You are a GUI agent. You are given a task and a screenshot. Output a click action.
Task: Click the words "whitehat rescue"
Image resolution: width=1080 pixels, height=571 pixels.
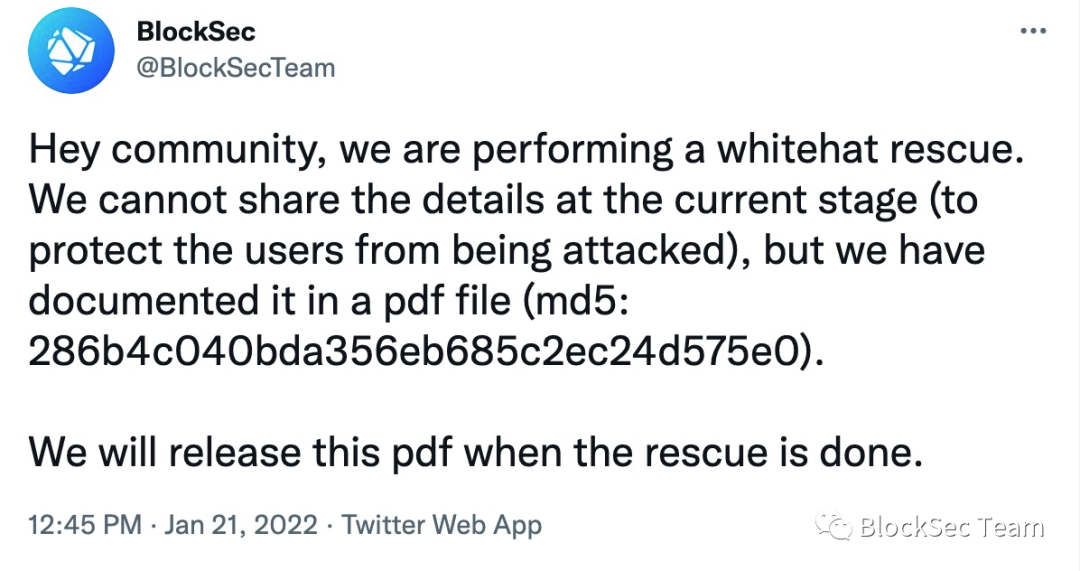[866, 149]
